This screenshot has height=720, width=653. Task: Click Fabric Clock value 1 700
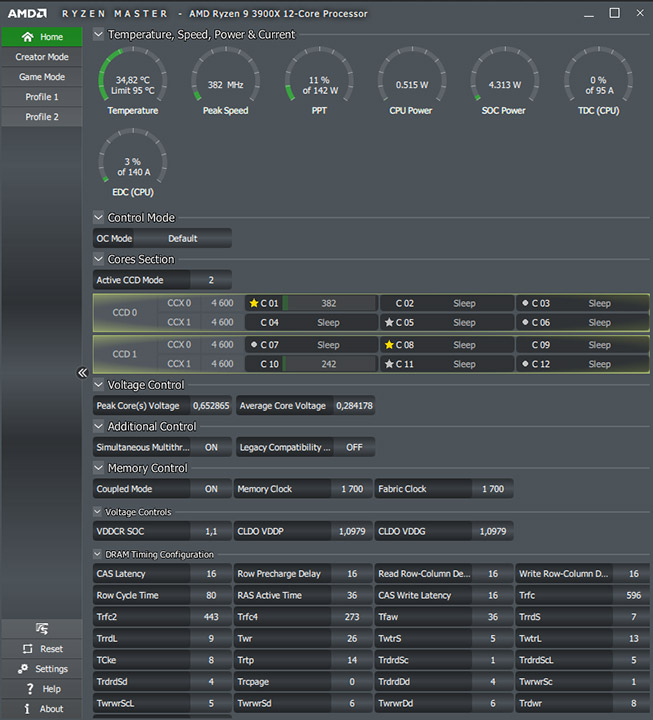click(493, 489)
